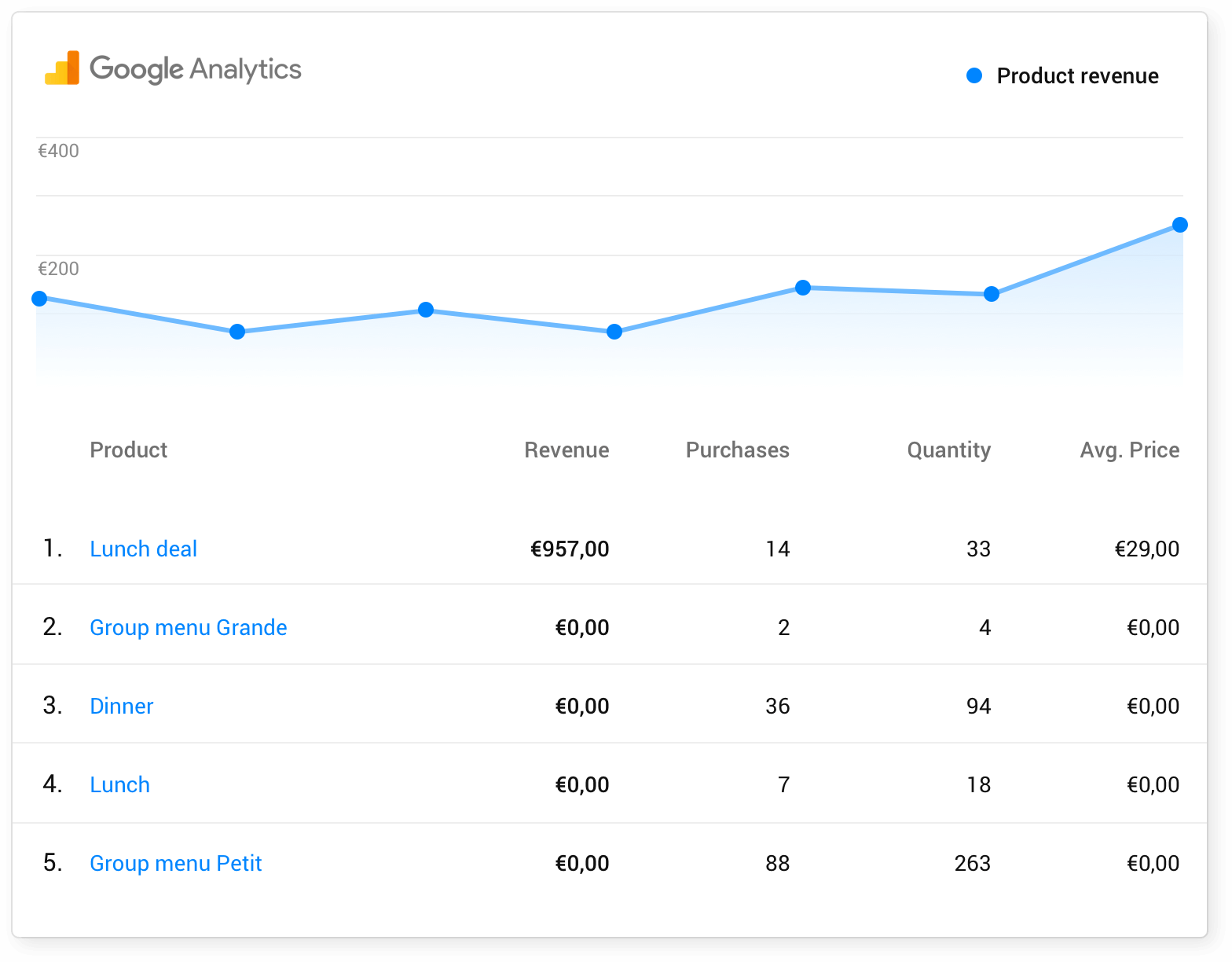Screen dimensions: 1232x962
Task: Click the Google Analytics logo icon
Action: tap(62, 68)
